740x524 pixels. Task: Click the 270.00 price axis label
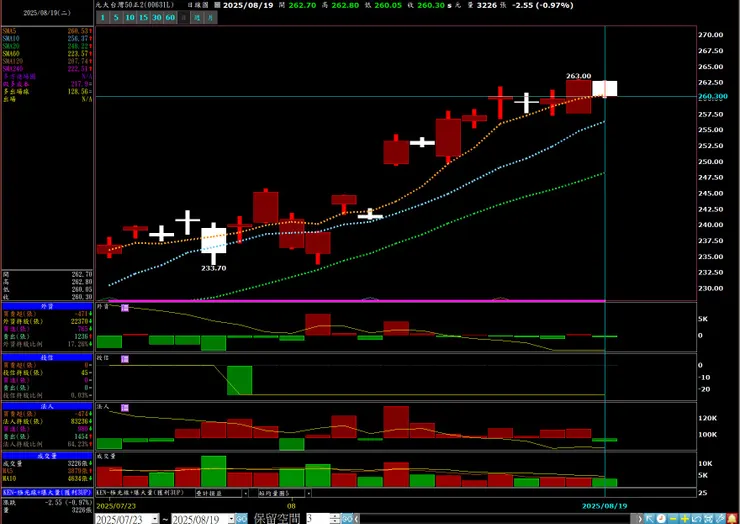(x=710, y=35)
